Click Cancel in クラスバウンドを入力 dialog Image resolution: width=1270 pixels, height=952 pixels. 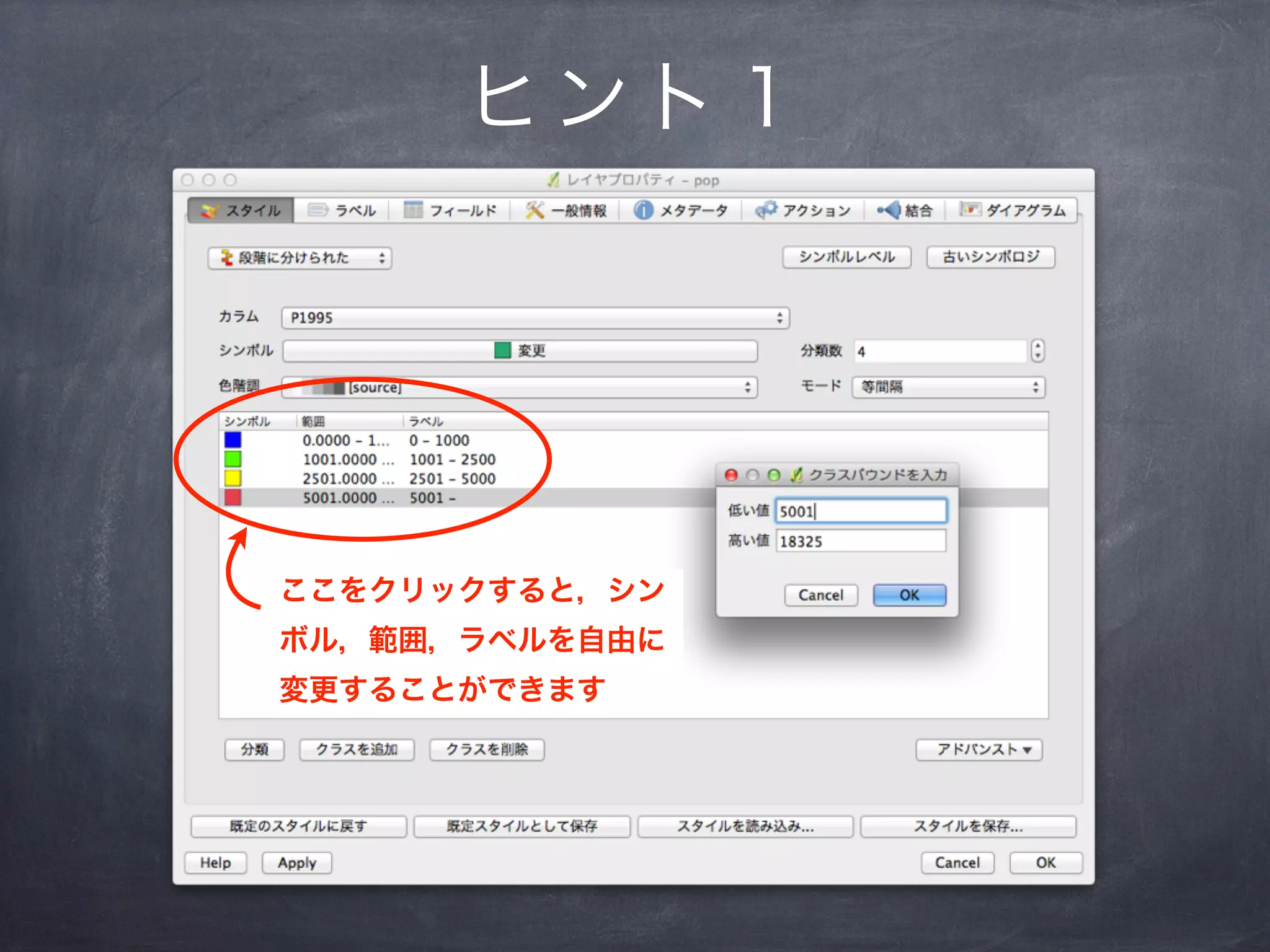click(821, 595)
